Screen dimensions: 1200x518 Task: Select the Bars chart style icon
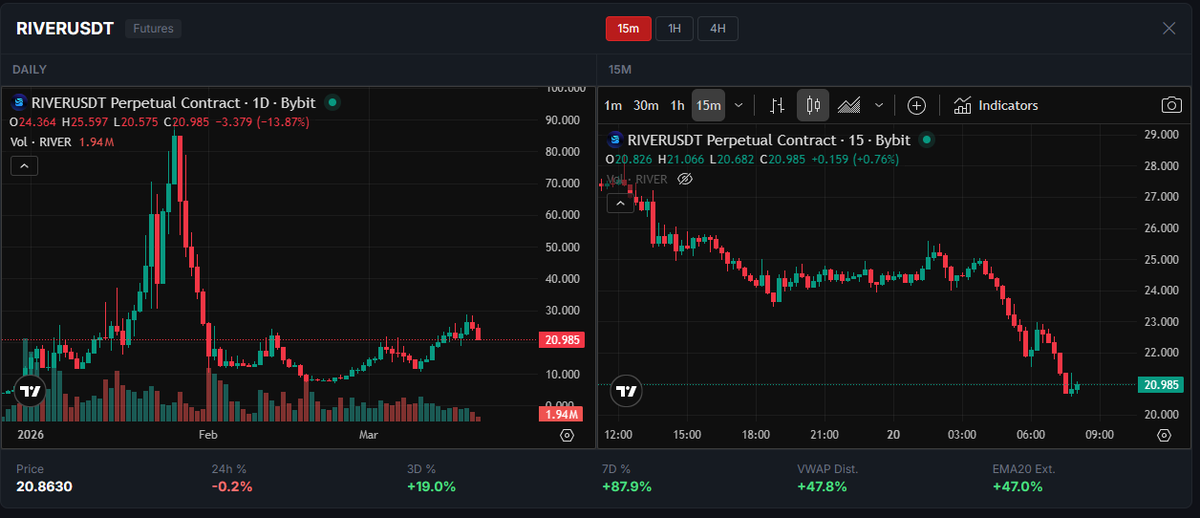pos(777,105)
